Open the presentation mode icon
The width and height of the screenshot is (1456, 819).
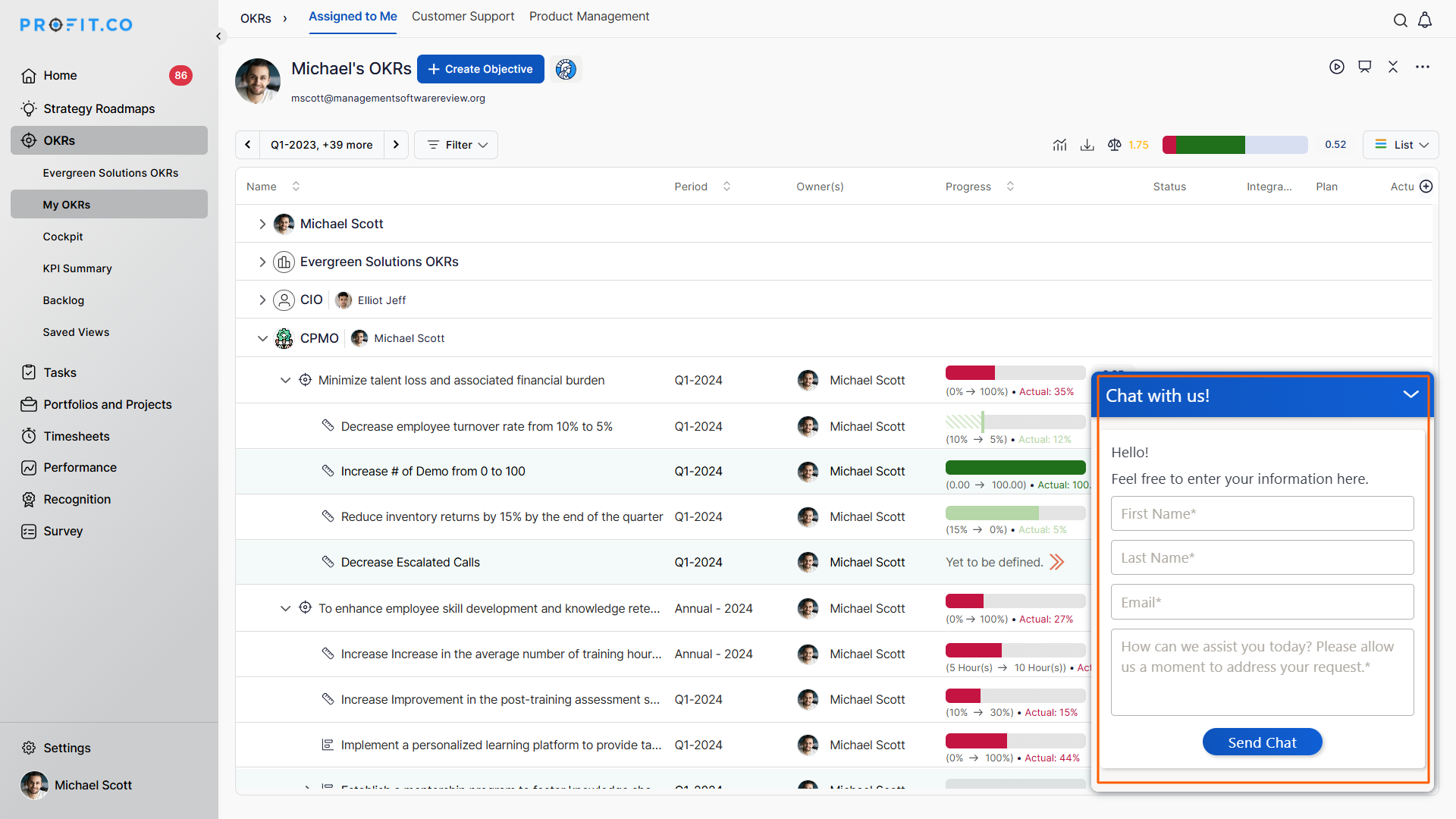click(1364, 67)
